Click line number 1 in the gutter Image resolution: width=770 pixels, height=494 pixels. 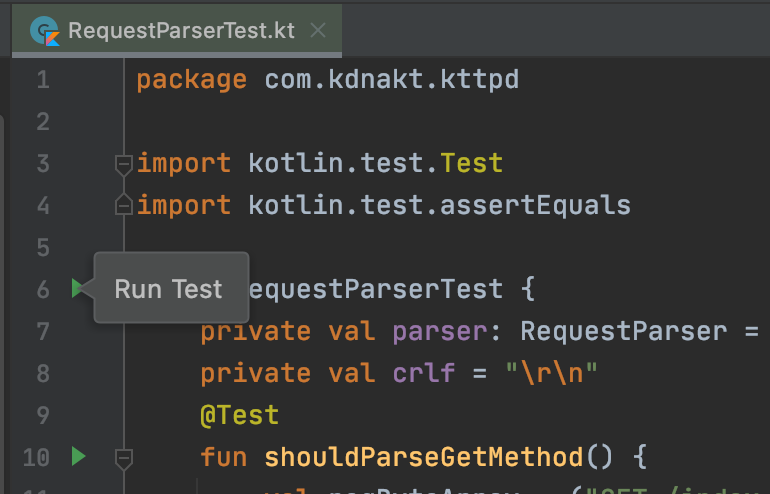(43, 80)
